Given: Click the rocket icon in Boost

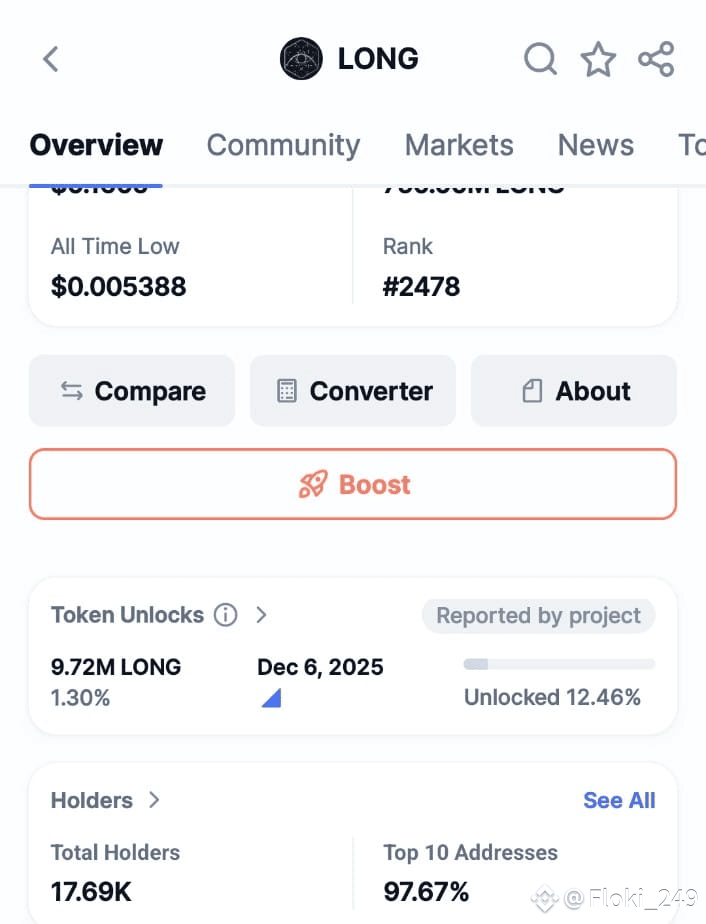Looking at the screenshot, I should coord(312,484).
